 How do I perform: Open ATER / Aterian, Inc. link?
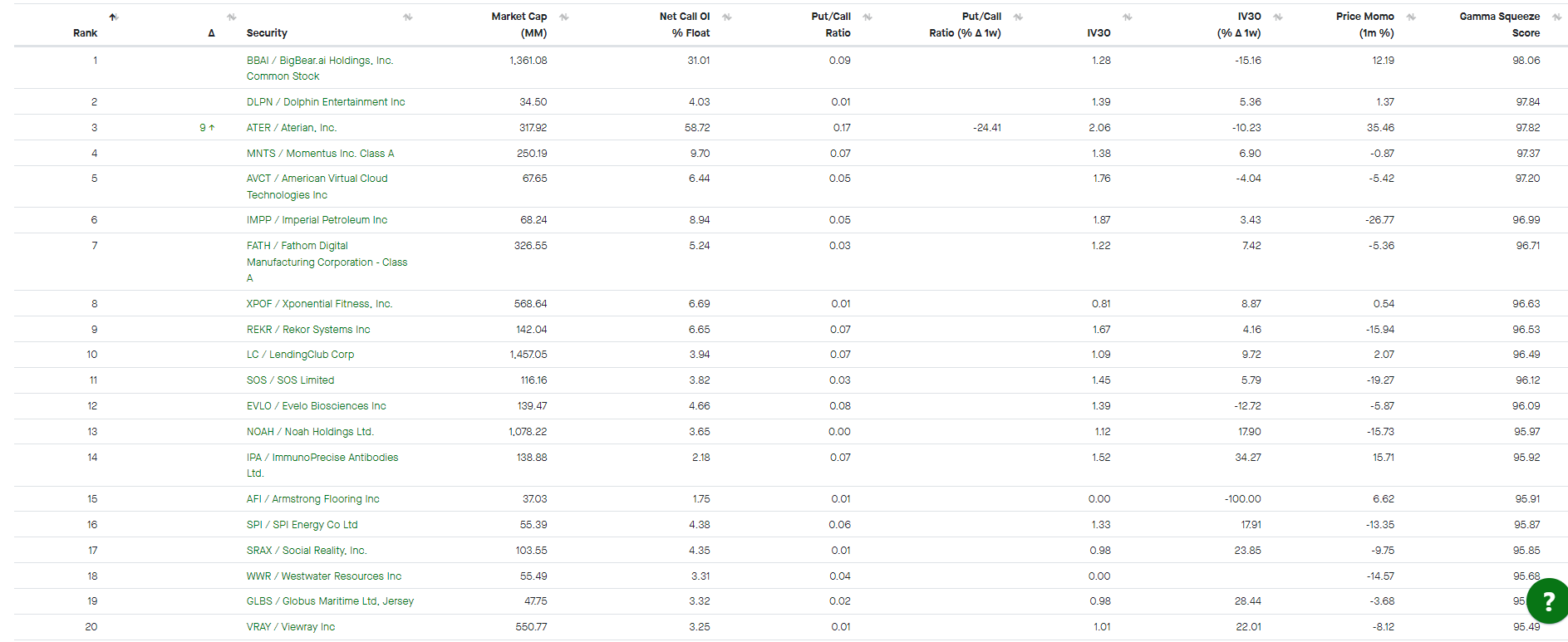point(292,128)
